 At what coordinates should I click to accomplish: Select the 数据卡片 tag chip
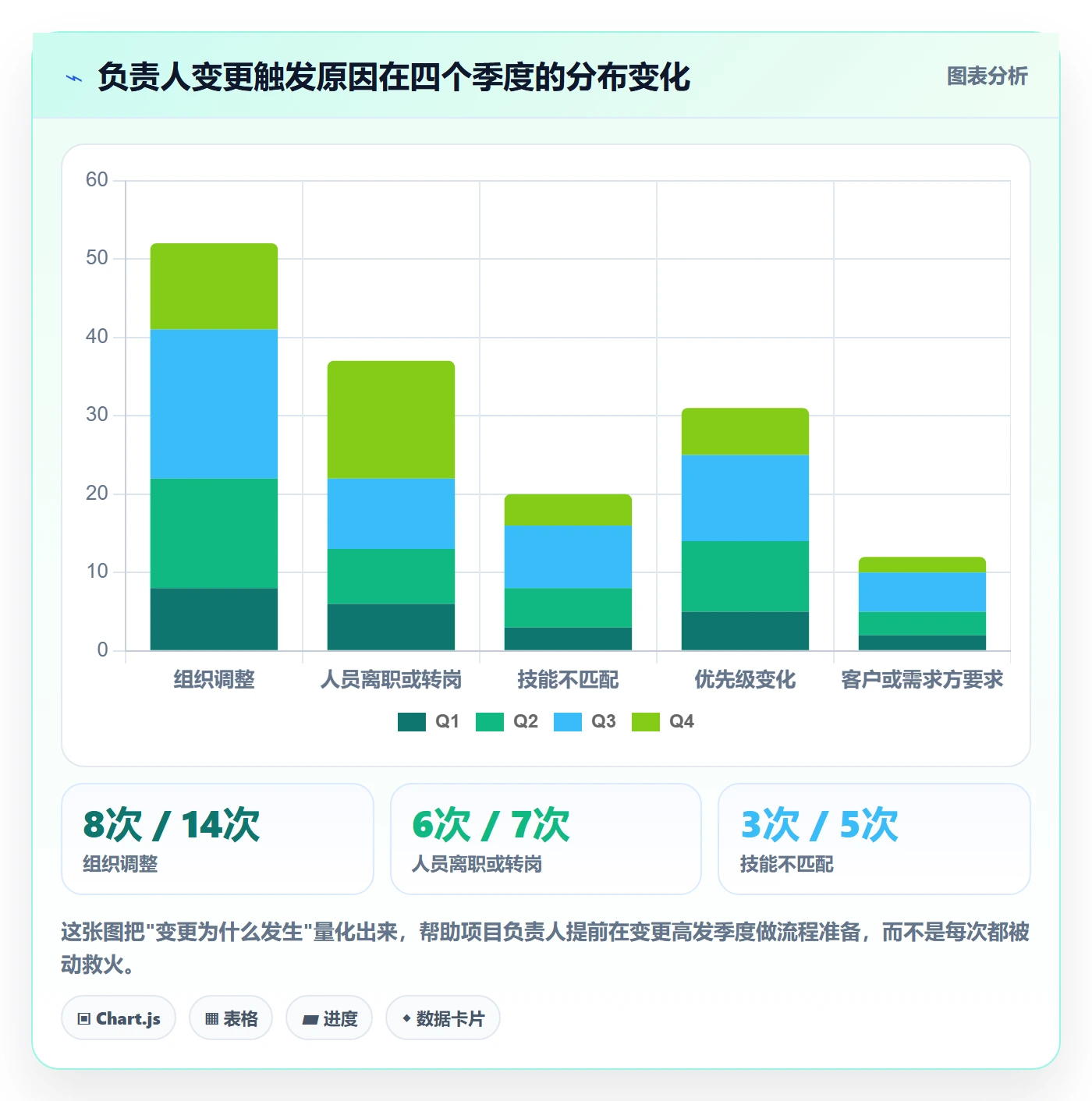tap(443, 1018)
